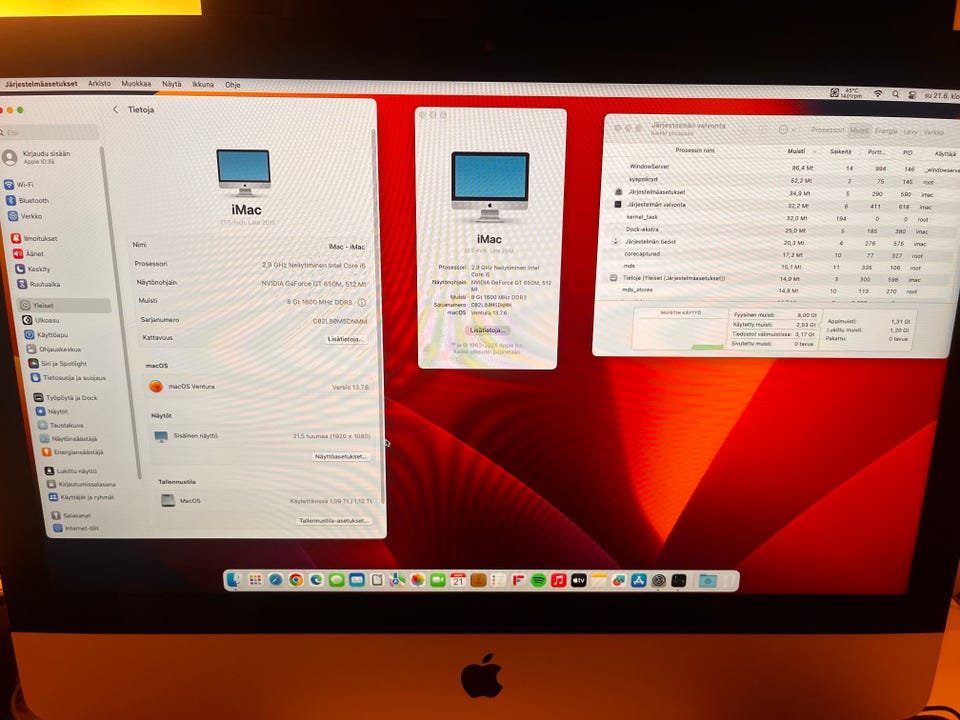Screen dimensions: 960x720
Task: Launch Safari from the Dock
Action: click(276, 579)
